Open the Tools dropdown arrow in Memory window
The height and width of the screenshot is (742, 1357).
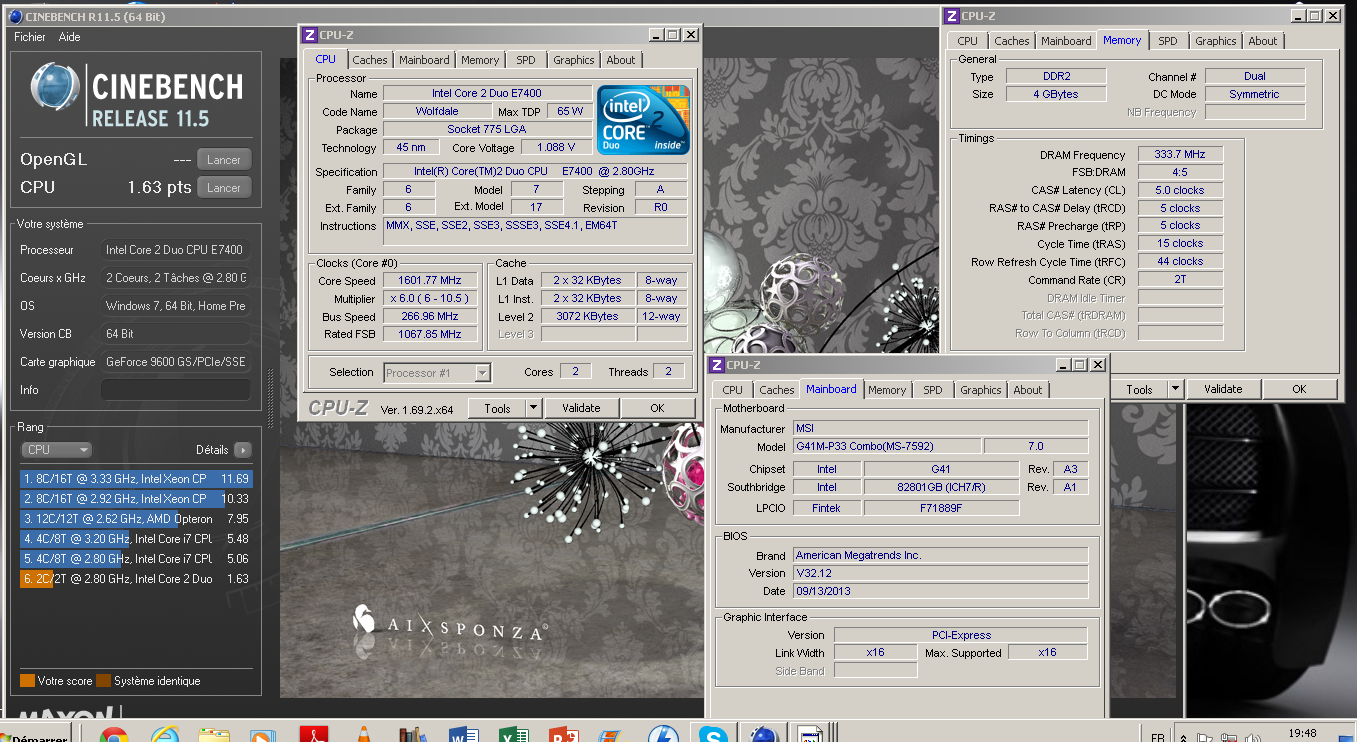click(x=1175, y=389)
